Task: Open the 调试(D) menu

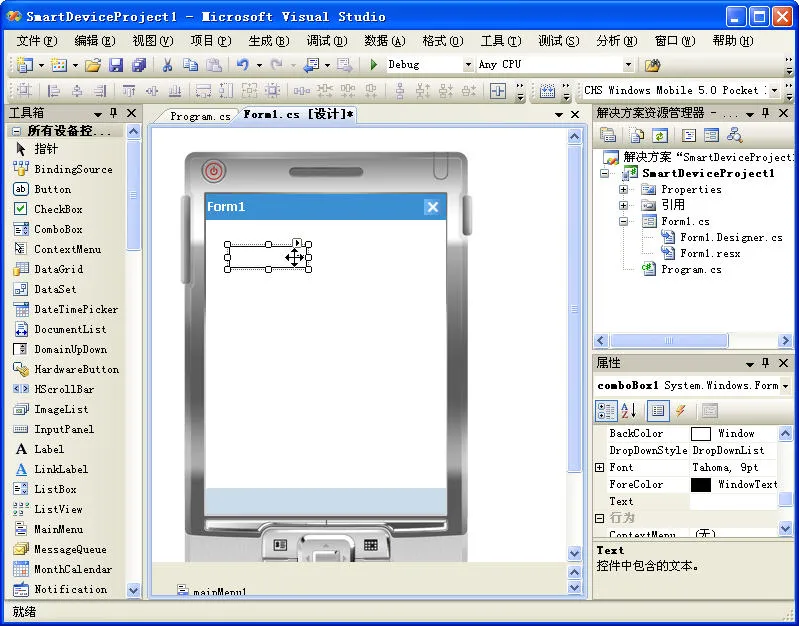Action: point(327,41)
